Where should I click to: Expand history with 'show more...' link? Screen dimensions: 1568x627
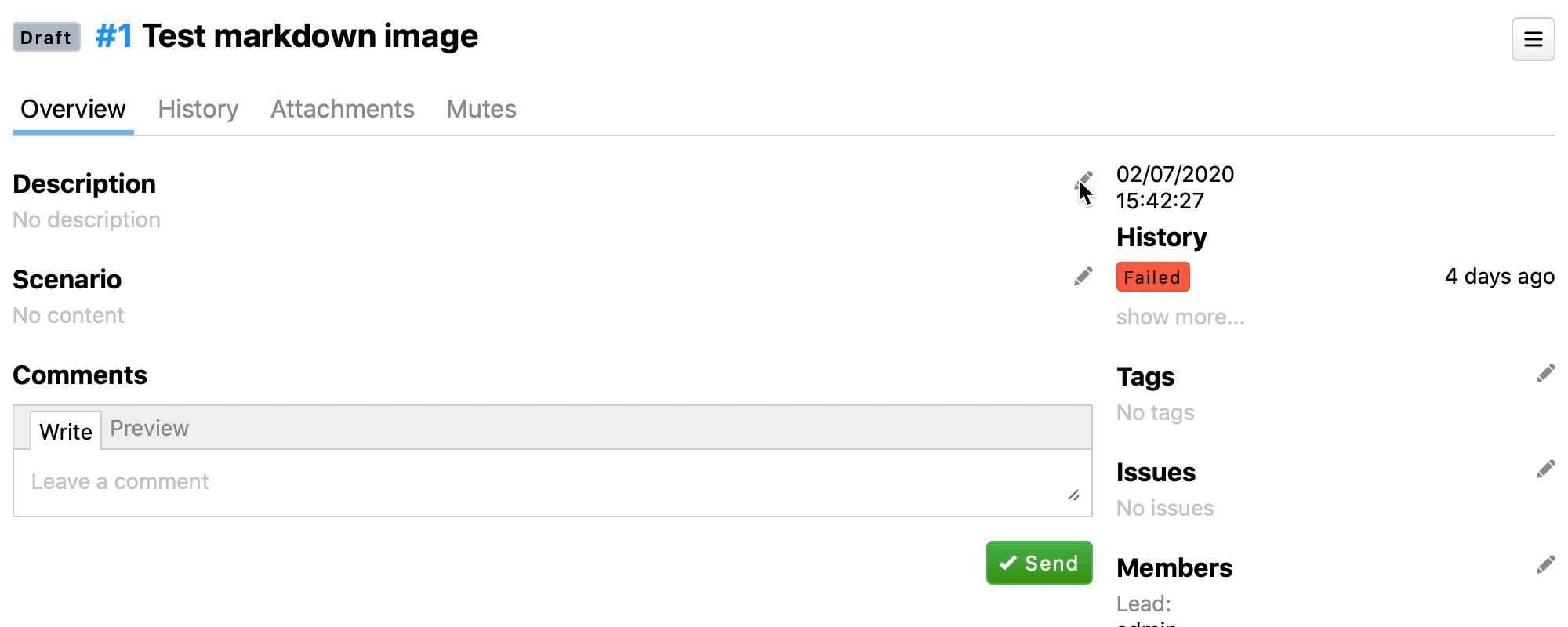[x=1180, y=317]
